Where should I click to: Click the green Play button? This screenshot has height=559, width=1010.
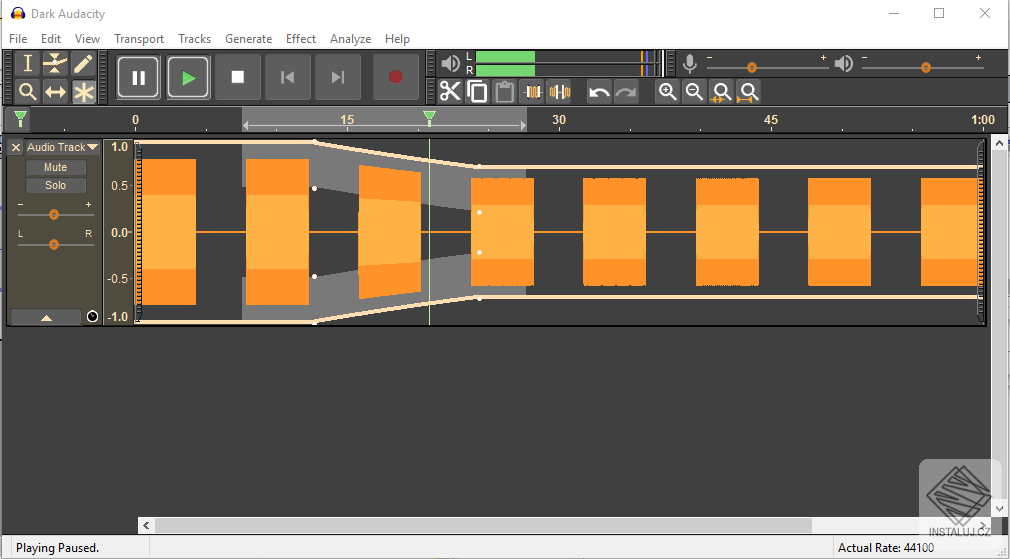pyautogui.click(x=188, y=77)
